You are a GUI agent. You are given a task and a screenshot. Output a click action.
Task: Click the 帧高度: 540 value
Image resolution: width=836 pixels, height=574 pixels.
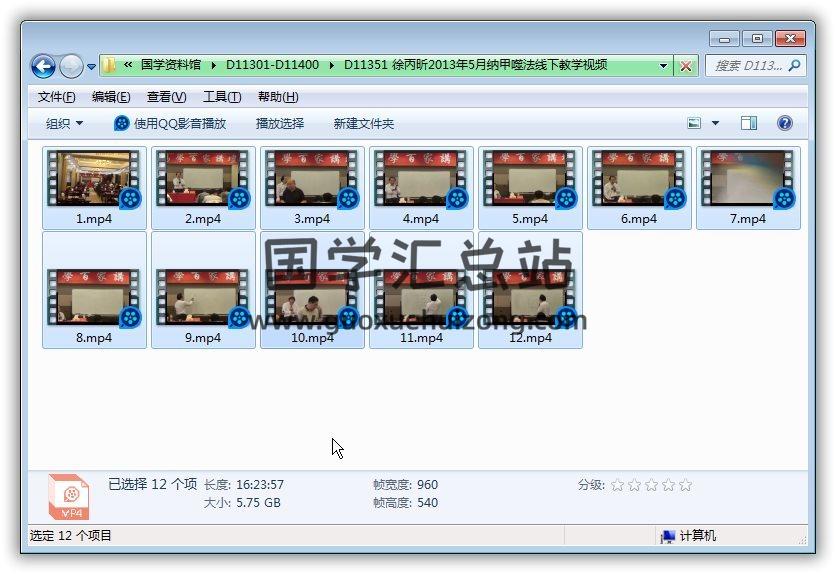427,503
